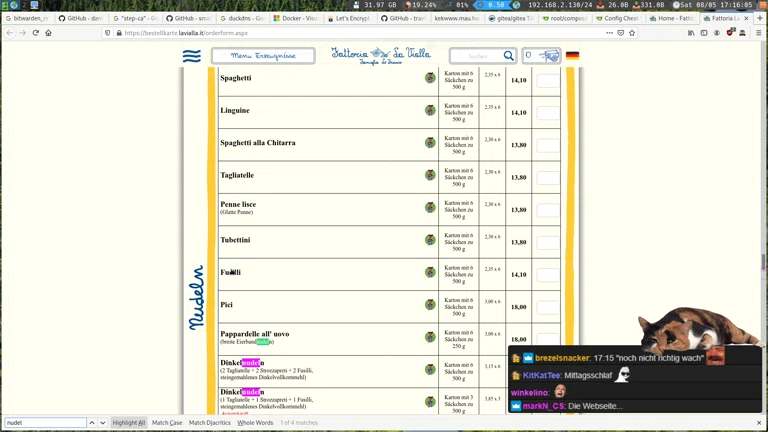Open the hamburger menu on the Fattoria page
This screenshot has width=768, height=432.
point(192,56)
